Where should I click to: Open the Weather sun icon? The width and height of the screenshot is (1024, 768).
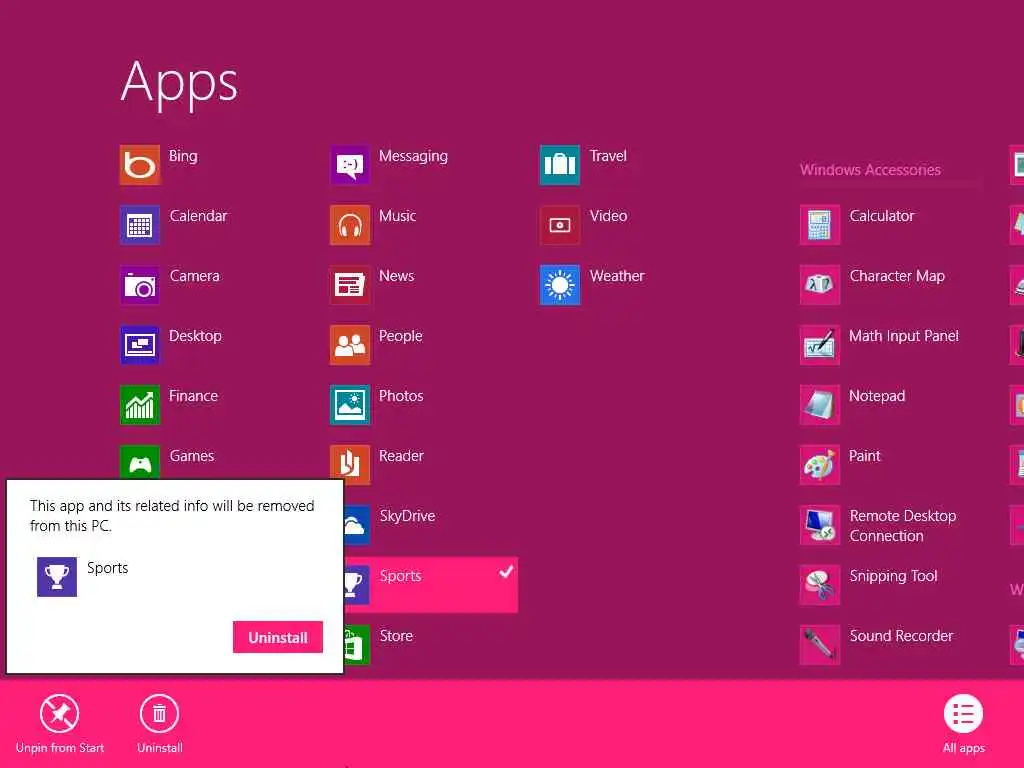[560, 285]
